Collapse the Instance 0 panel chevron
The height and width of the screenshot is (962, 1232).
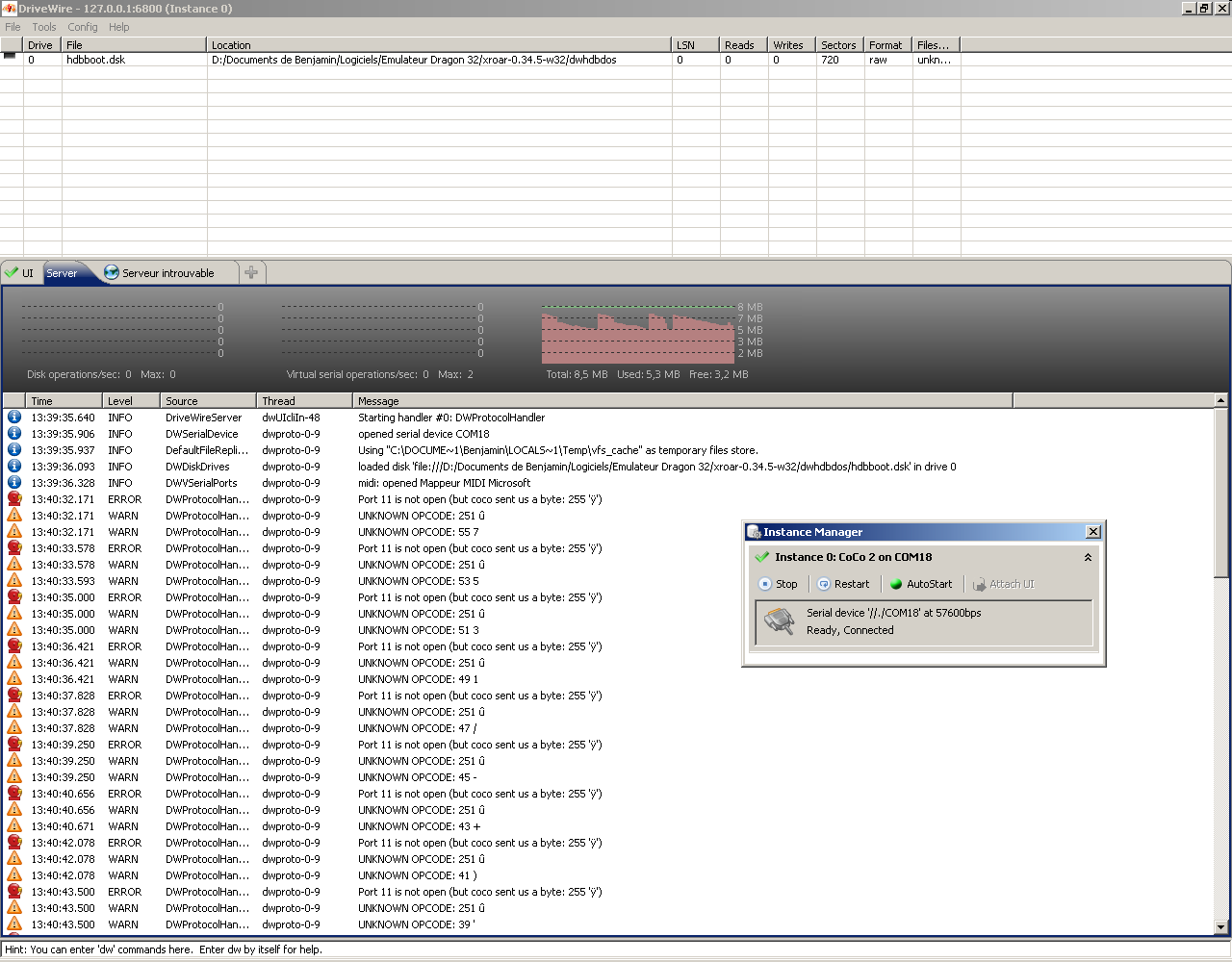[1088, 557]
